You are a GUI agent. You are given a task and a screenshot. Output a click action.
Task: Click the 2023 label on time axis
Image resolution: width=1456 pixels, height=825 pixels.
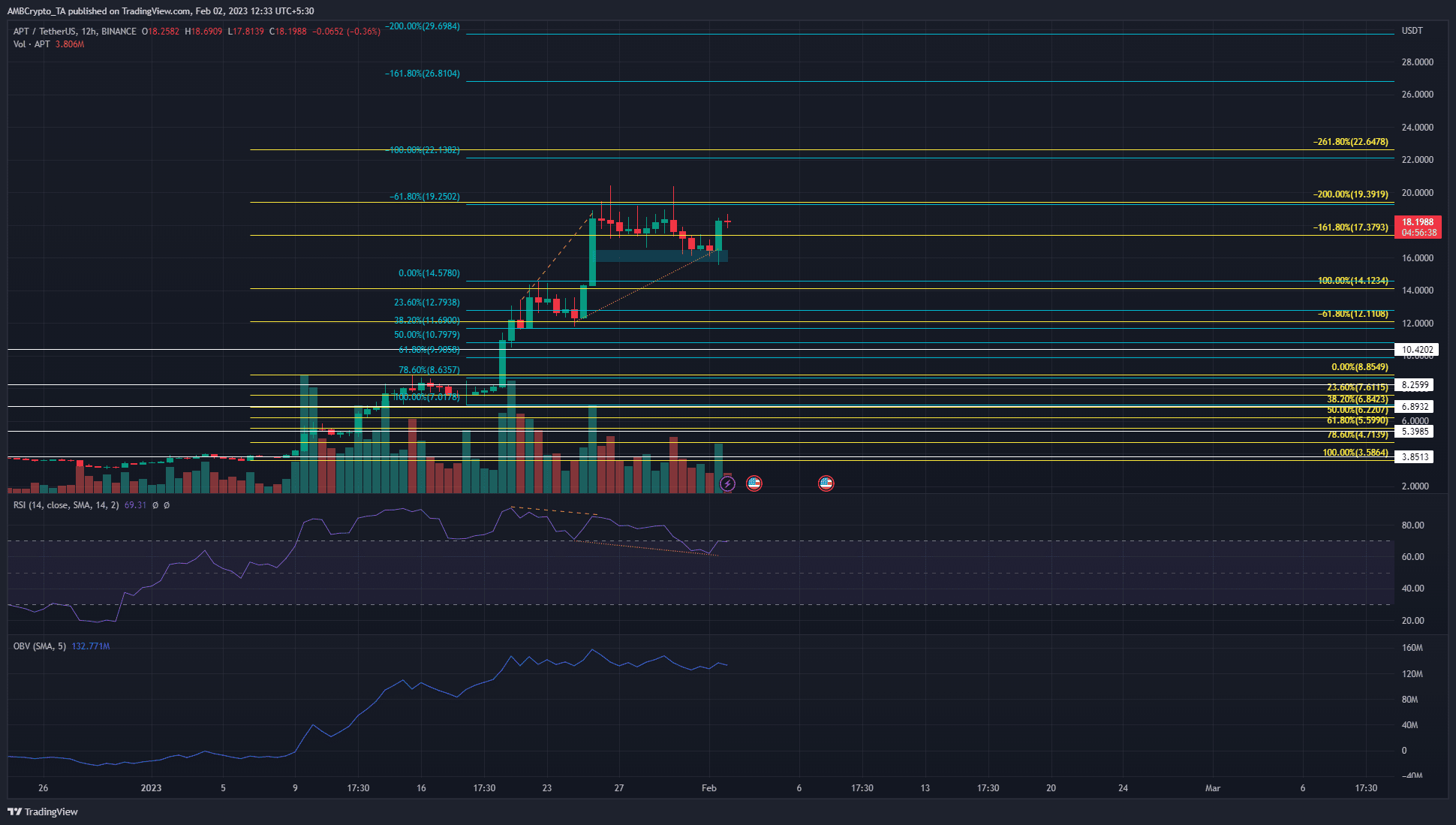tap(151, 788)
